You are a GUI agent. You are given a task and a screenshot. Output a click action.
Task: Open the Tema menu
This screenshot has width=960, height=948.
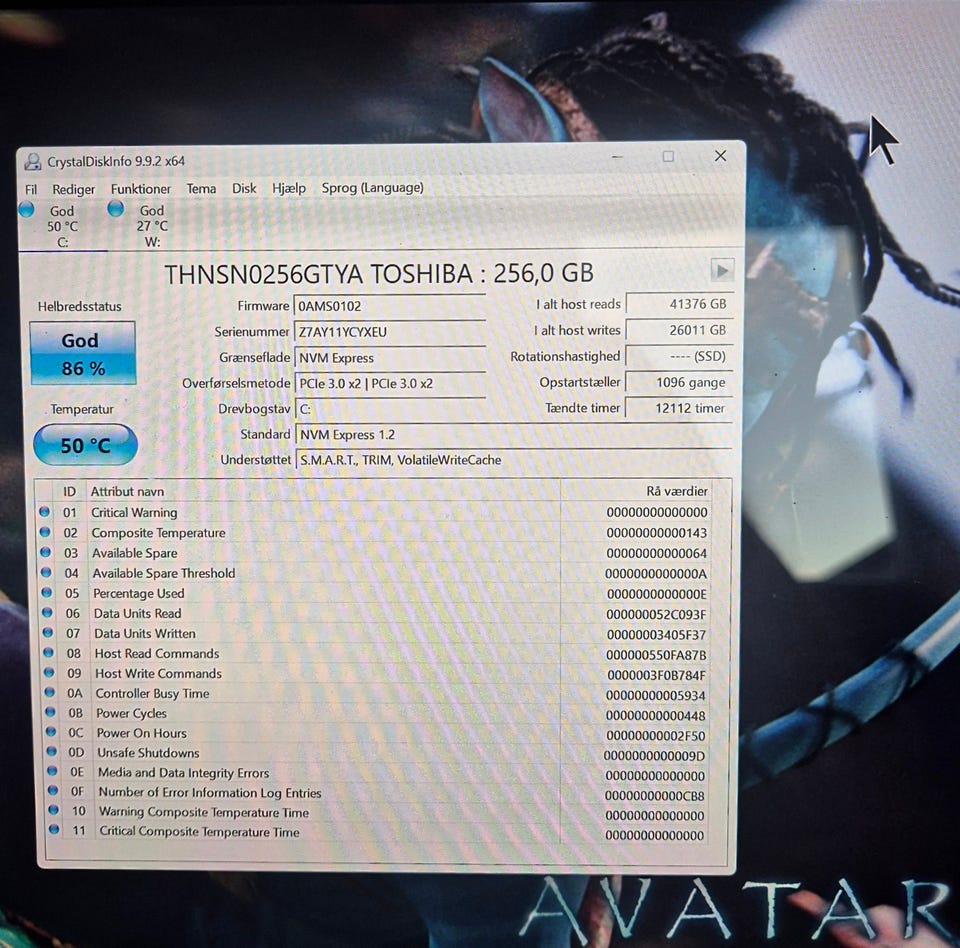201,188
